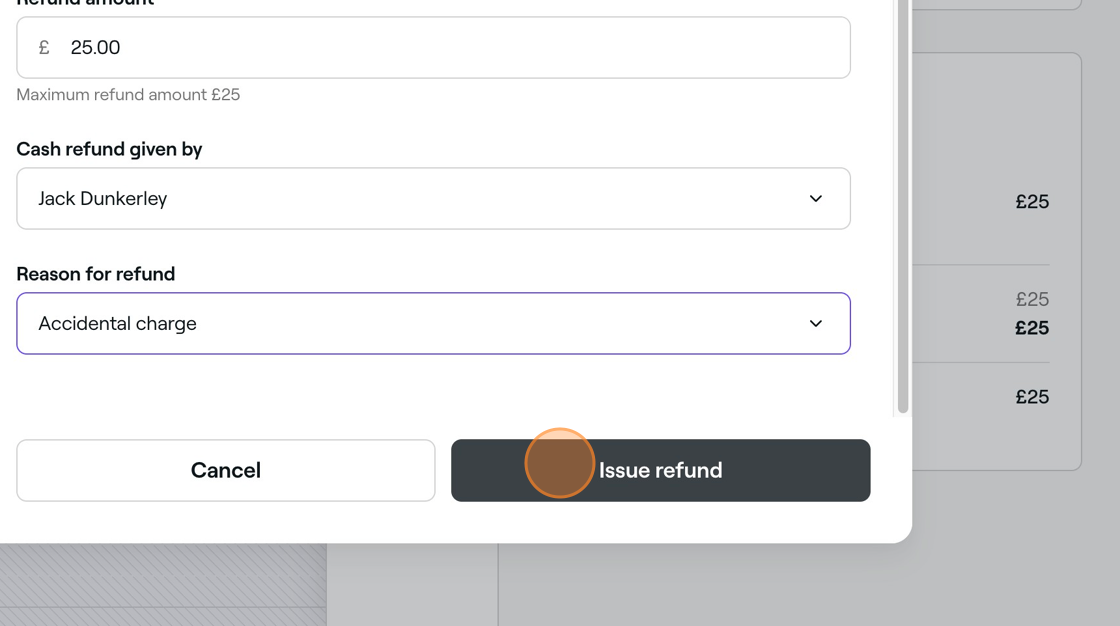
Task: Click the Cancel button
Action: point(226,470)
